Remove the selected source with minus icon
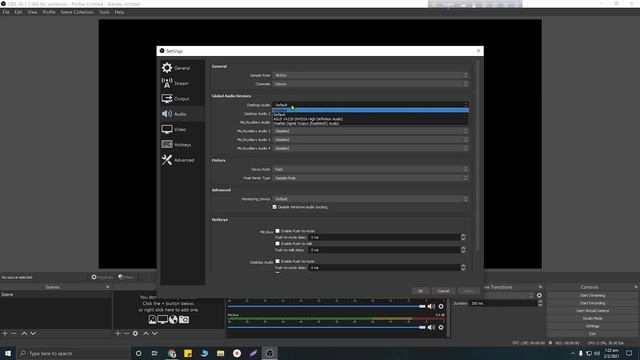 coord(126,333)
